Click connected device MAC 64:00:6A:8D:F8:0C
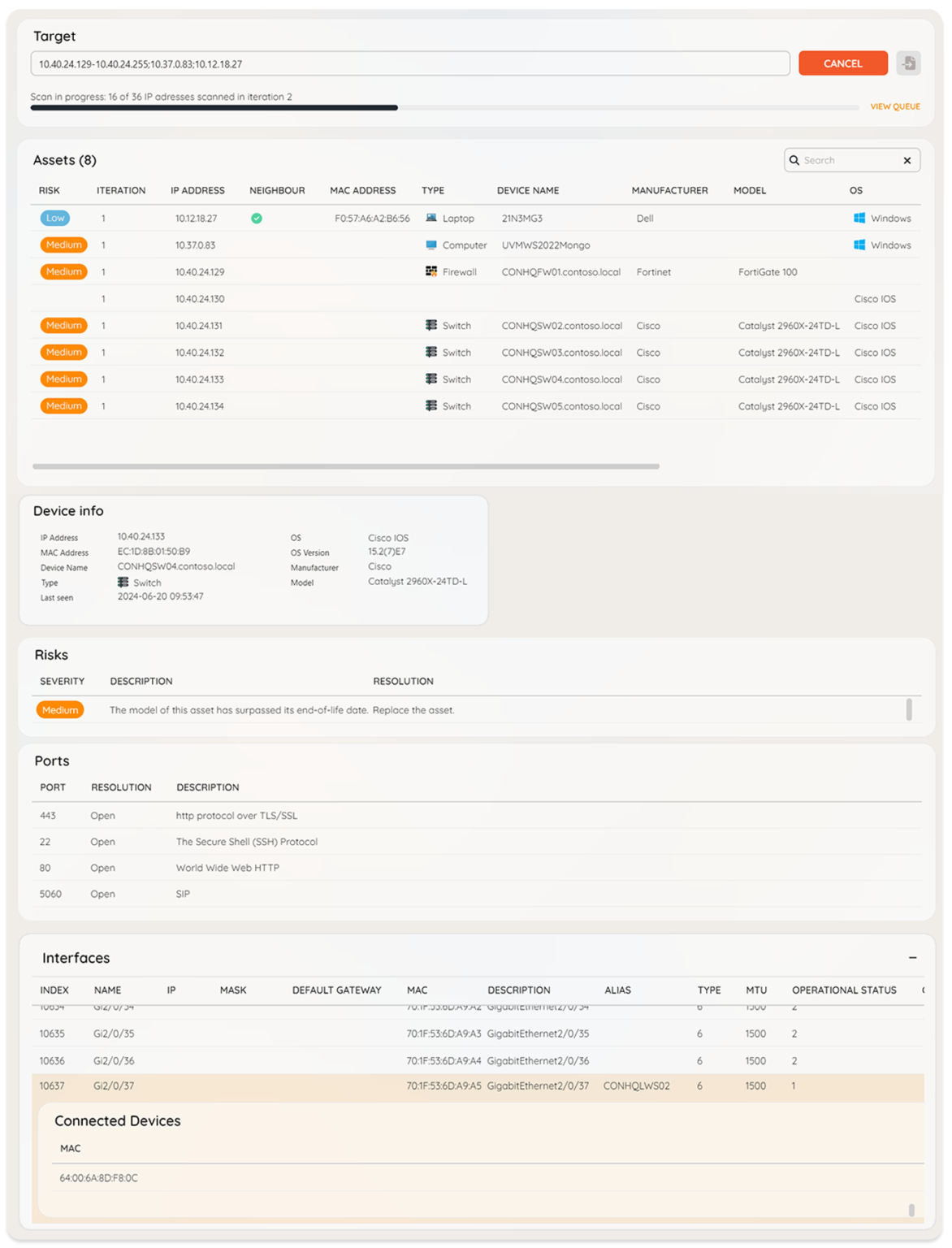The height and width of the screenshot is (1248, 952). [97, 1178]
